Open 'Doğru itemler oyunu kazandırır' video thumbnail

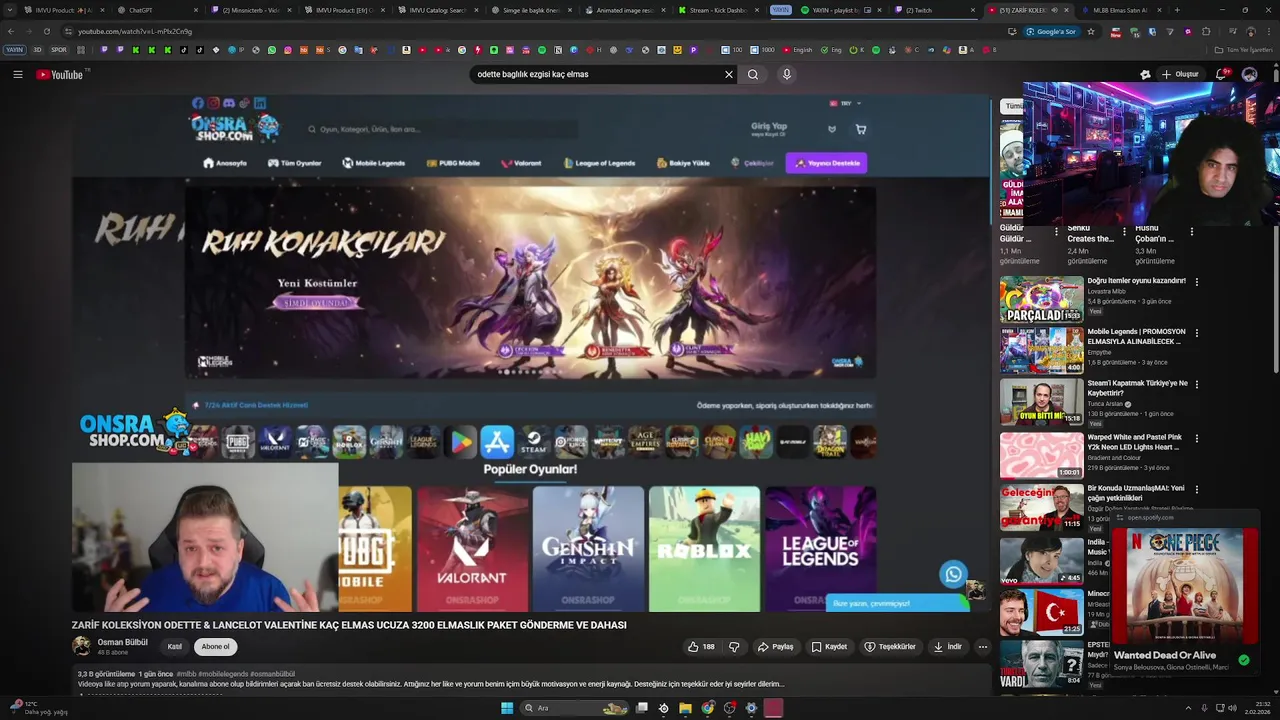[1041, 299]
